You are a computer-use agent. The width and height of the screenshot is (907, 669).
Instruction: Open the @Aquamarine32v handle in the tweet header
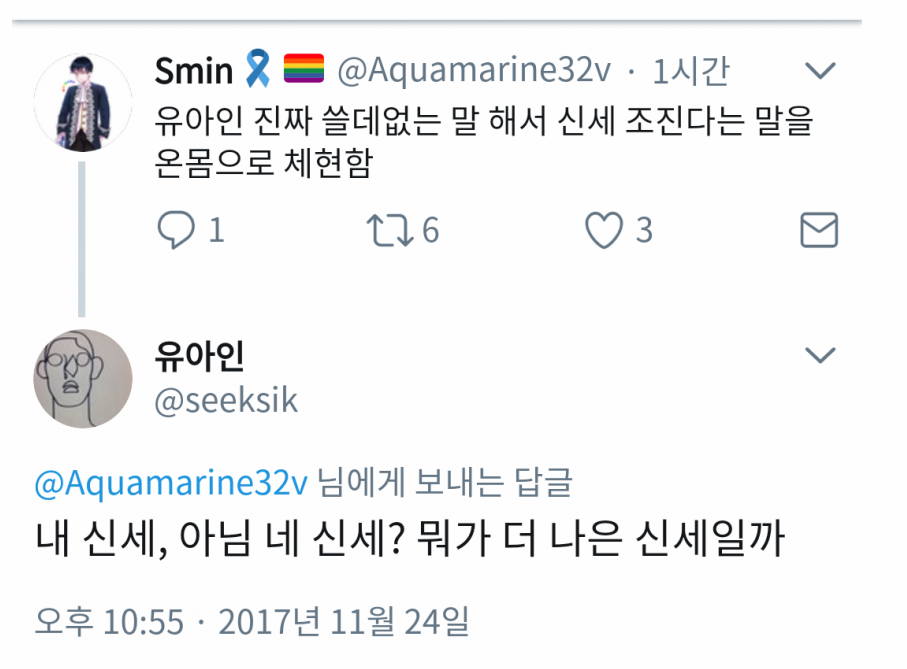[474, 71]
